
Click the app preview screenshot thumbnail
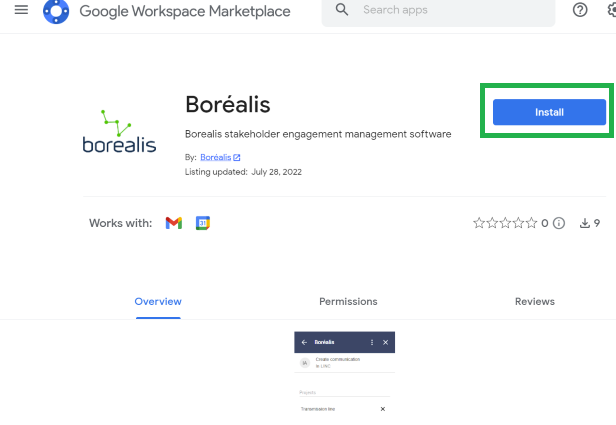tap(344, 375)
